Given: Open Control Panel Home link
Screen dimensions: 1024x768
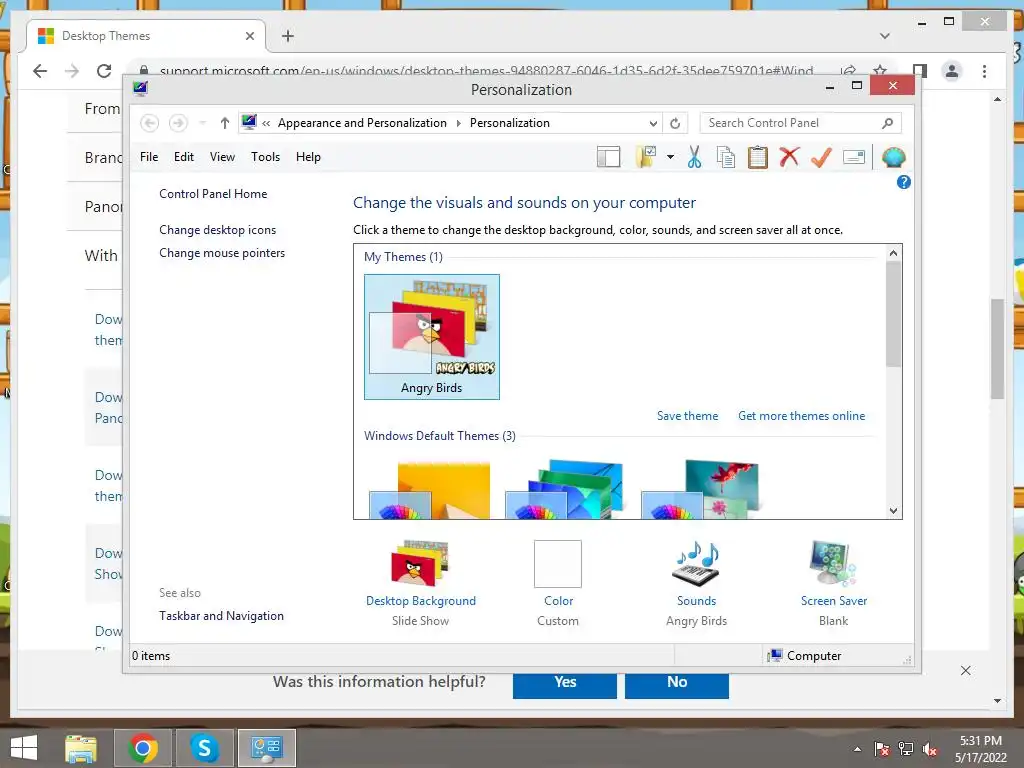Looking at the screenshot, I should (x=213, y=194).
